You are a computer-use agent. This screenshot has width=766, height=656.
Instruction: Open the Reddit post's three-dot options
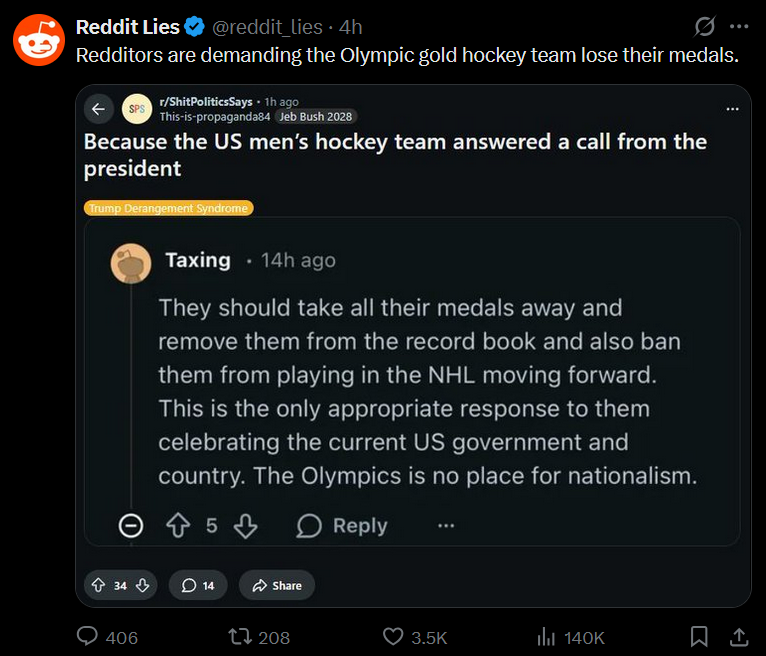tap(732, 108)
